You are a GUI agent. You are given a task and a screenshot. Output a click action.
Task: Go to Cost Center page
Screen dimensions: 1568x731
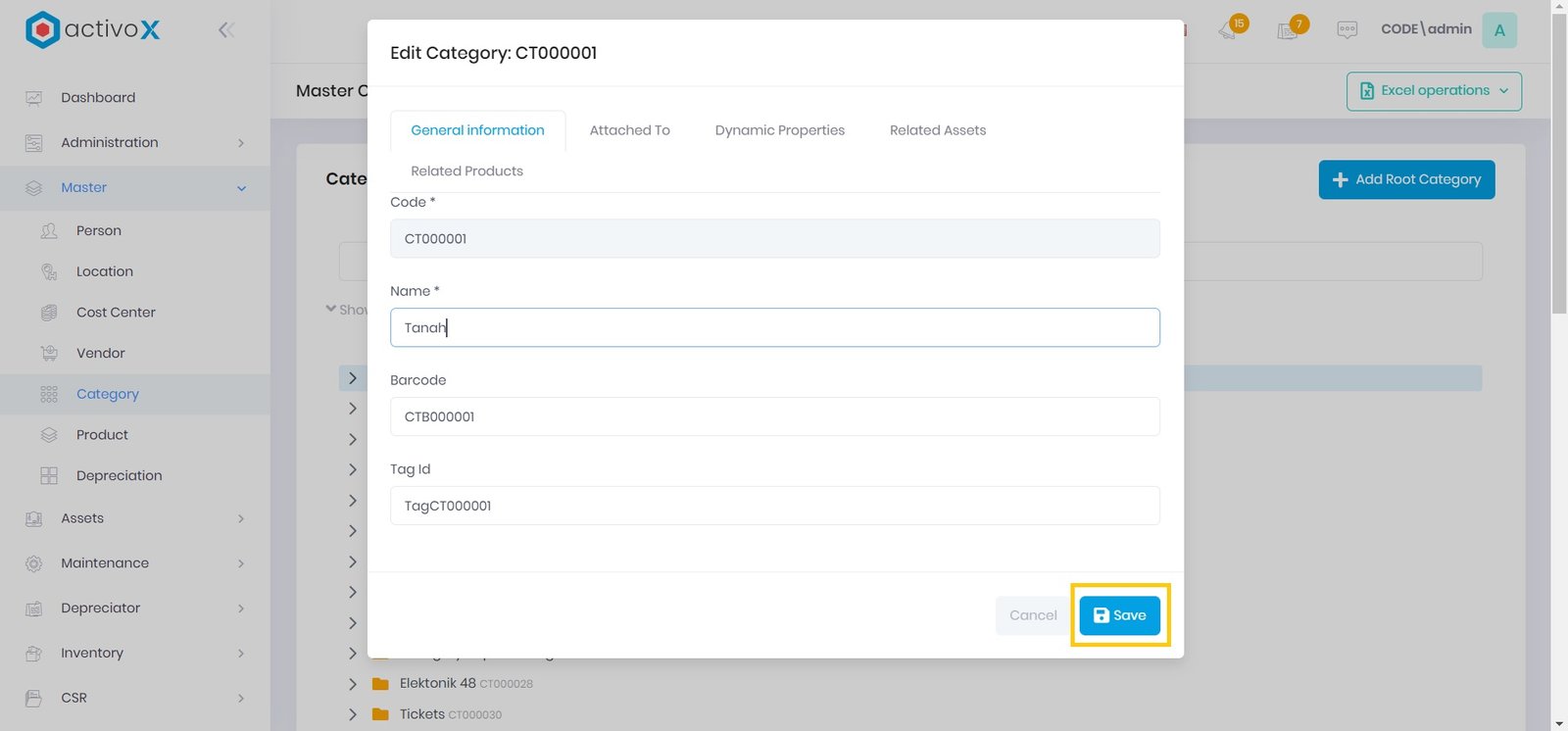[x=116, y=313]
